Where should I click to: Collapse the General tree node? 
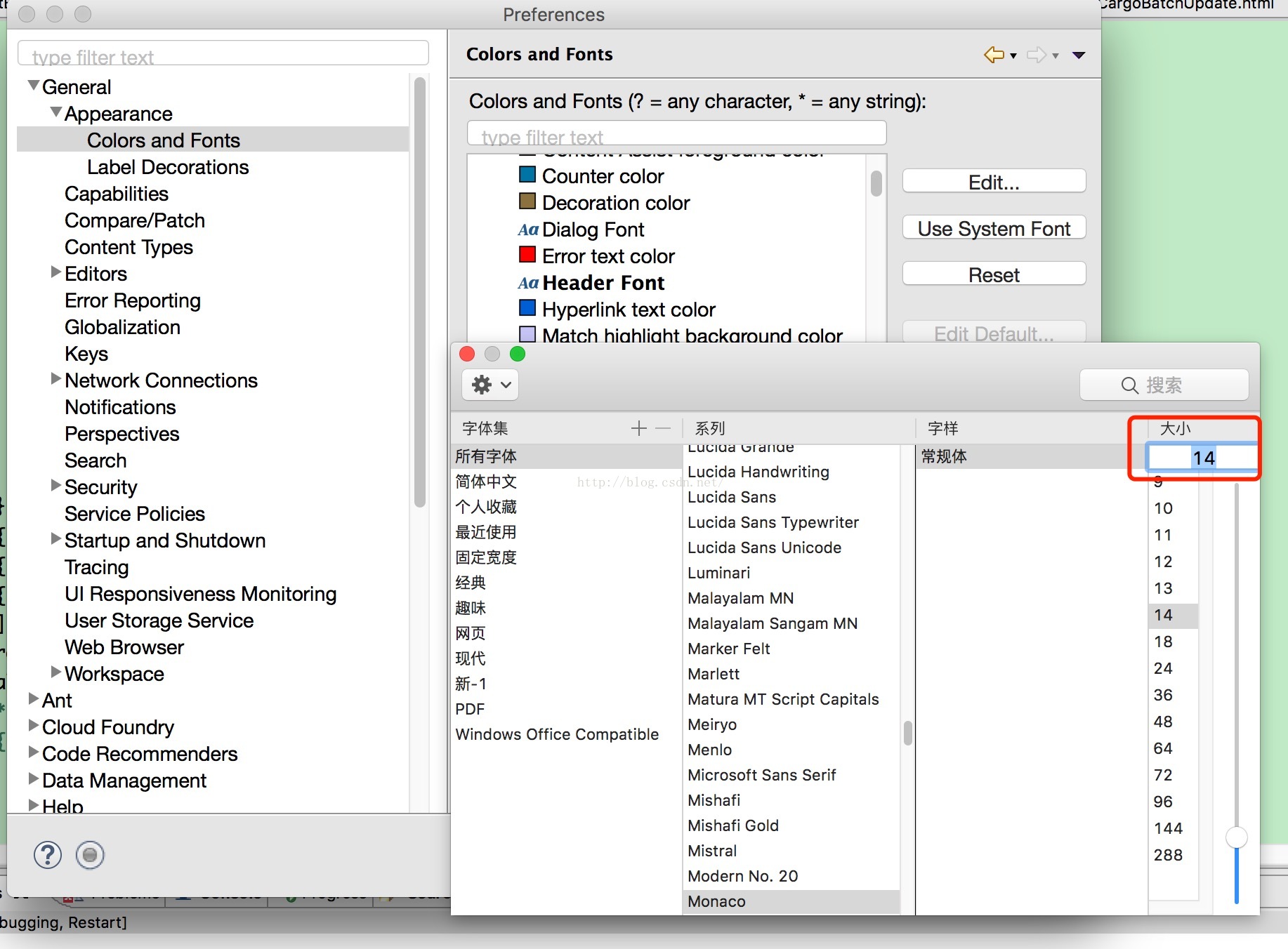click(x=33, y=86)
